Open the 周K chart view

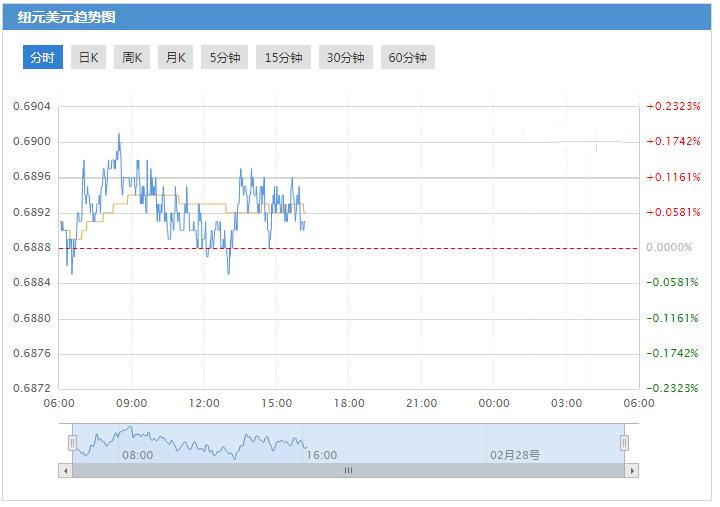pos(132,57)
